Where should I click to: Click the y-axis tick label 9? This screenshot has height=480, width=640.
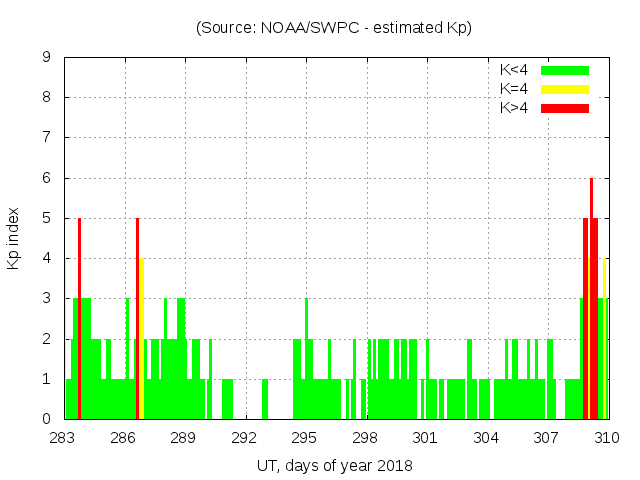pyautogui.click(x=46, y=57)
